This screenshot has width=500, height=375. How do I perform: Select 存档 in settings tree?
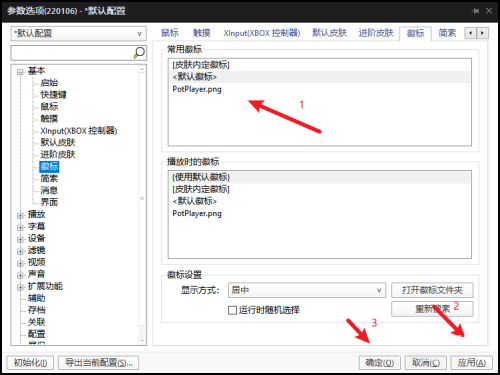pos(36,310)
